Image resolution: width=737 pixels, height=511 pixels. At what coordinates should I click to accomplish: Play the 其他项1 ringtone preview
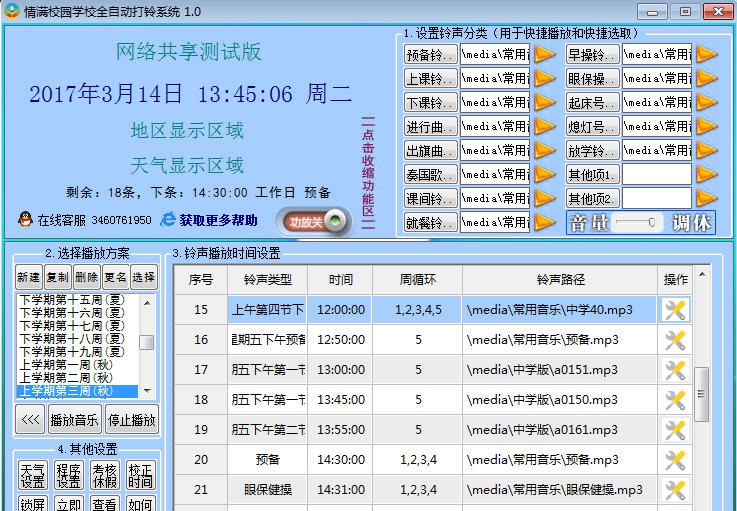click(706, 174)
